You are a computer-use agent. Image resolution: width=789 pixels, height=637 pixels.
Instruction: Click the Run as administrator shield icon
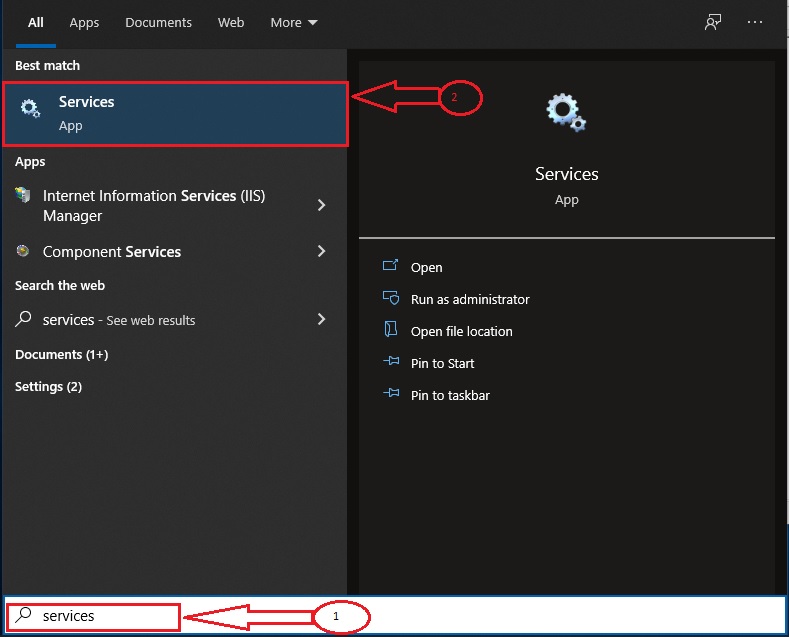tap(391, 299)
